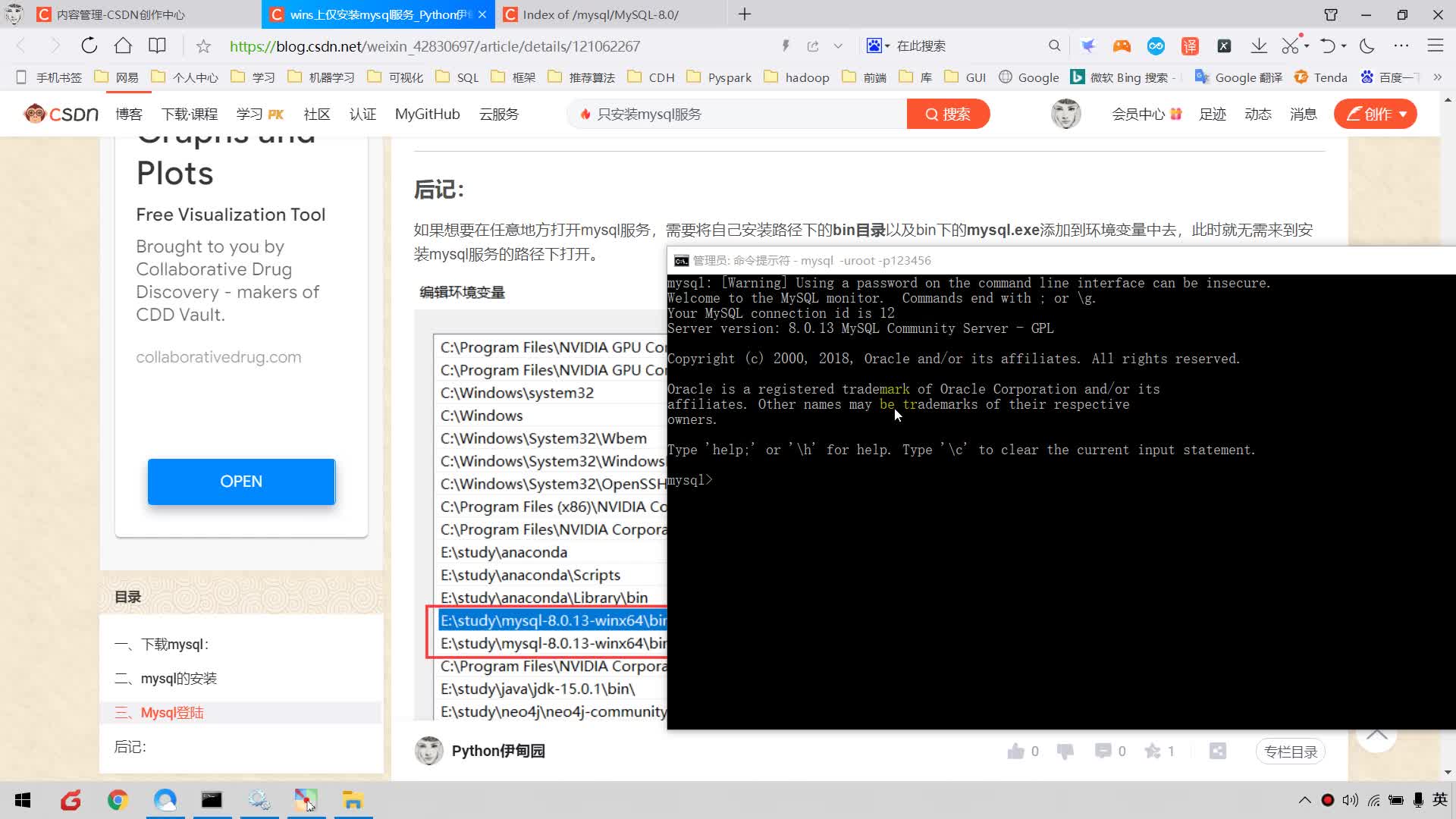The width and height of the screenshot is (1456, 819).
Task: Open Chrome from the taskbar
Action: pos(118,800)
